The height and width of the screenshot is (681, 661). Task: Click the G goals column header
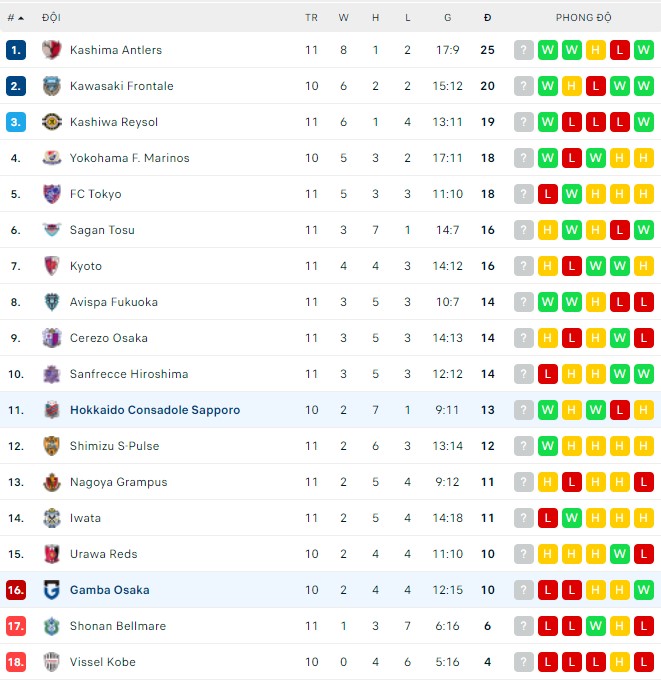click(447, 18)
